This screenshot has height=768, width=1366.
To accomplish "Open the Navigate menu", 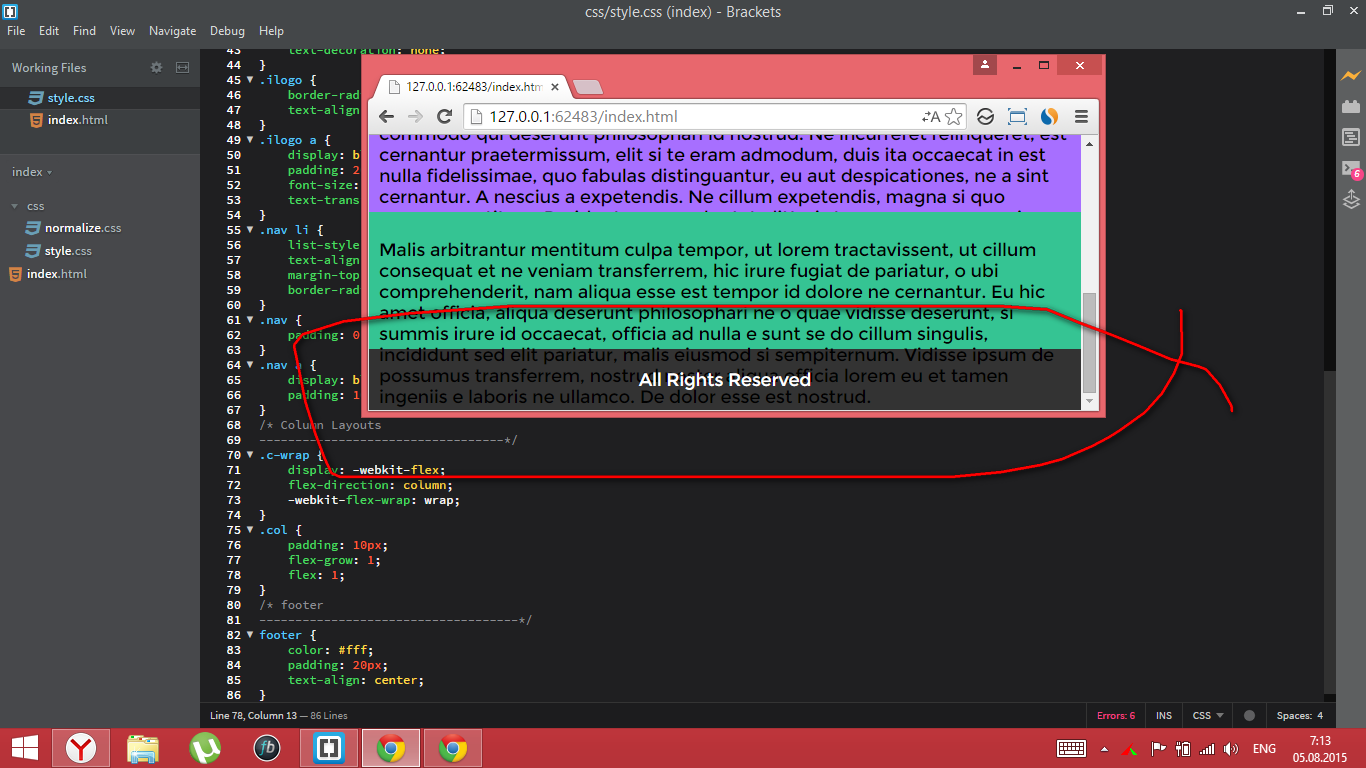I will 172,31.
